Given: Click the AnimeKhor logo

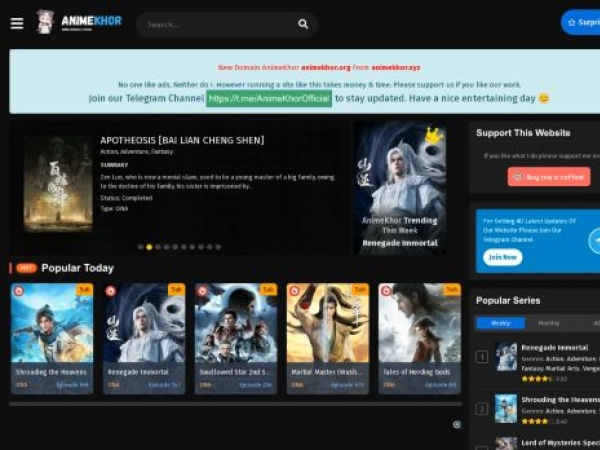Looking at the screenshot, I should pyautogui.click(x=79, y=22).
